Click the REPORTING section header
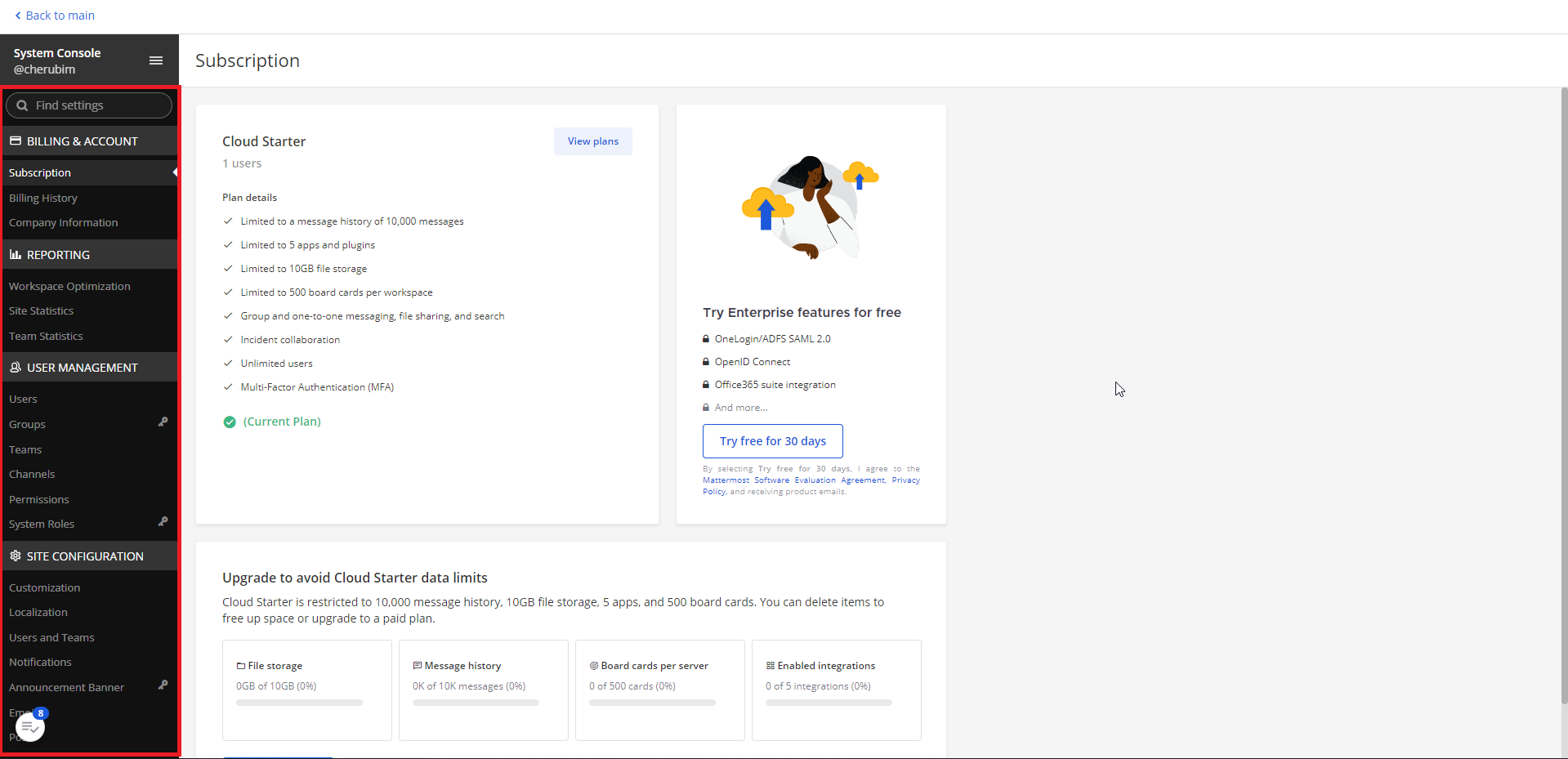The height and width of the screenshot is (759, 1568). [90, 254]
